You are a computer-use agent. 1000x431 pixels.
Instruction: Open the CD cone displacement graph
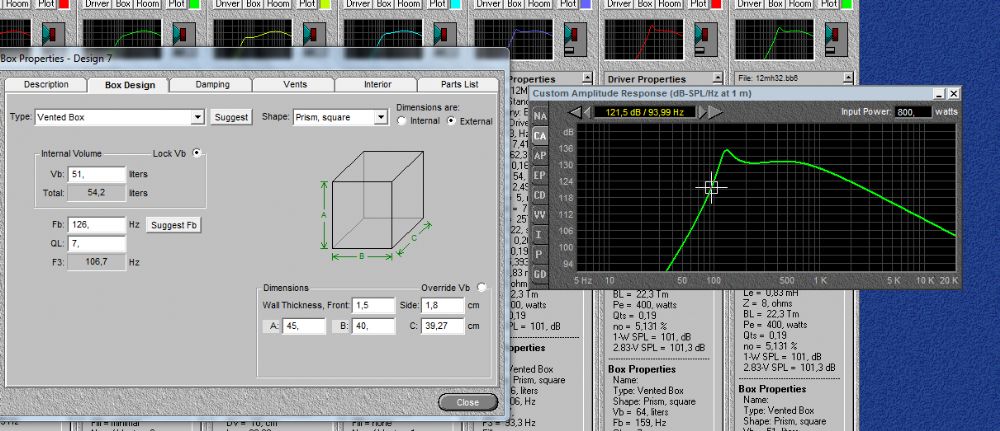point(540,195)
